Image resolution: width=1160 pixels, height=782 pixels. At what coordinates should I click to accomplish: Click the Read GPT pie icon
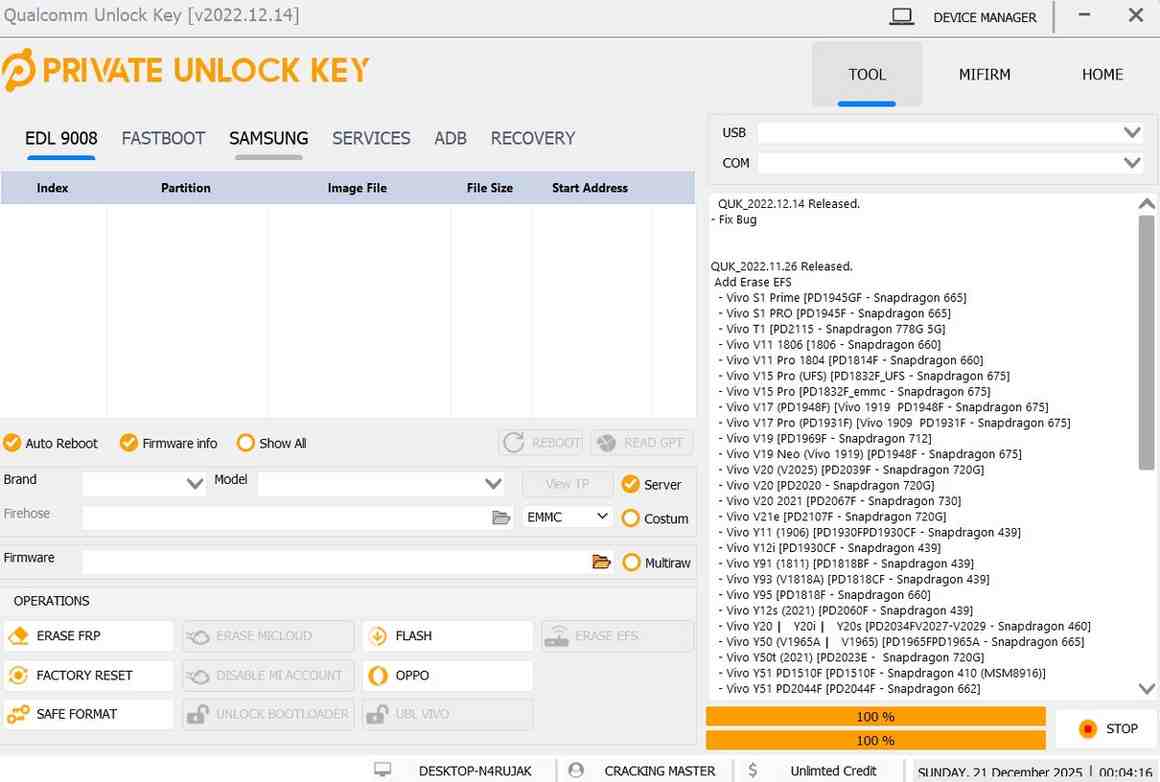pos(607,442)
